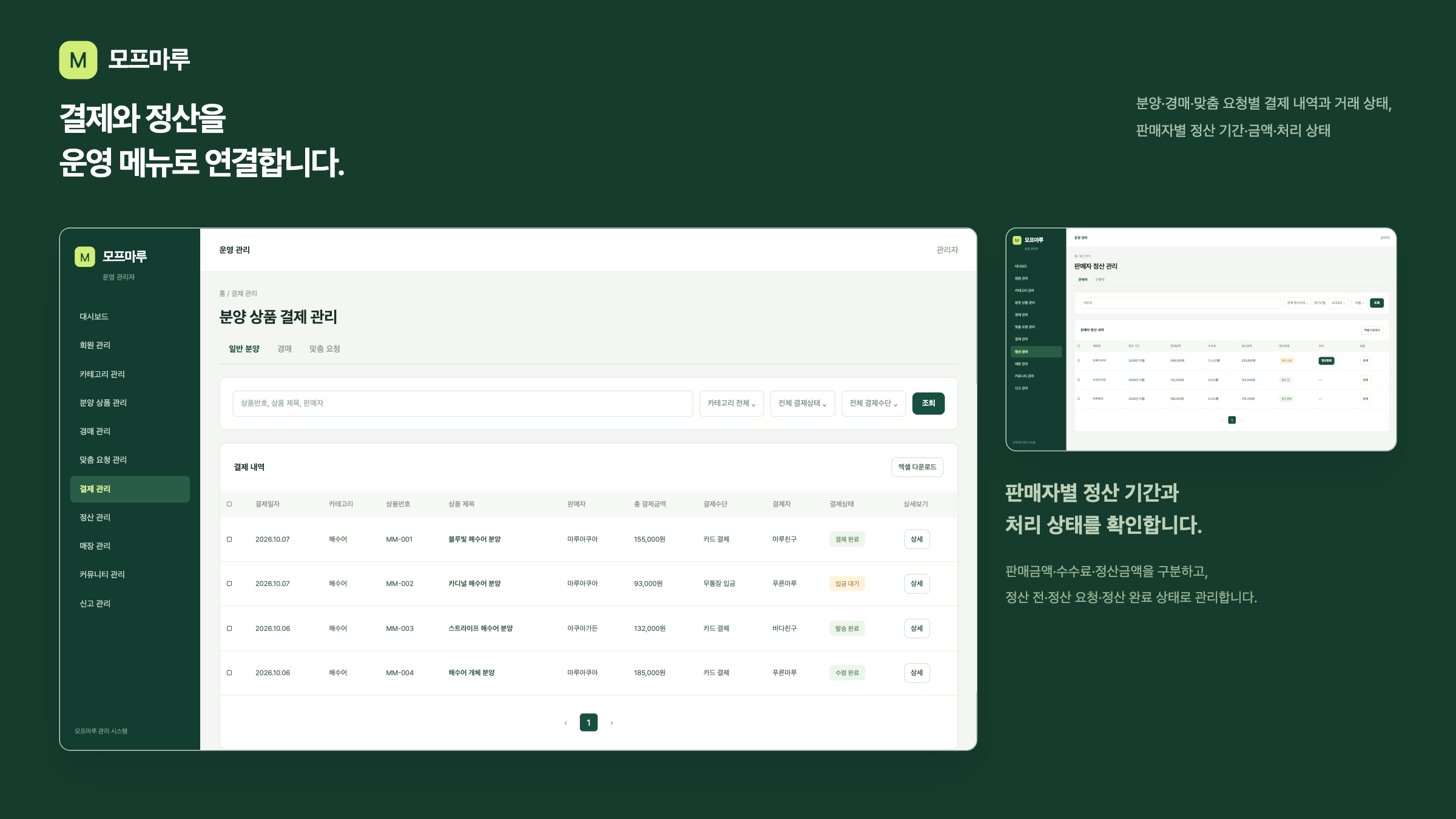The width and height of the screenshot is (1456, 819).
Task: Check the row for MM-001
Action: click(x=229, y=539)
